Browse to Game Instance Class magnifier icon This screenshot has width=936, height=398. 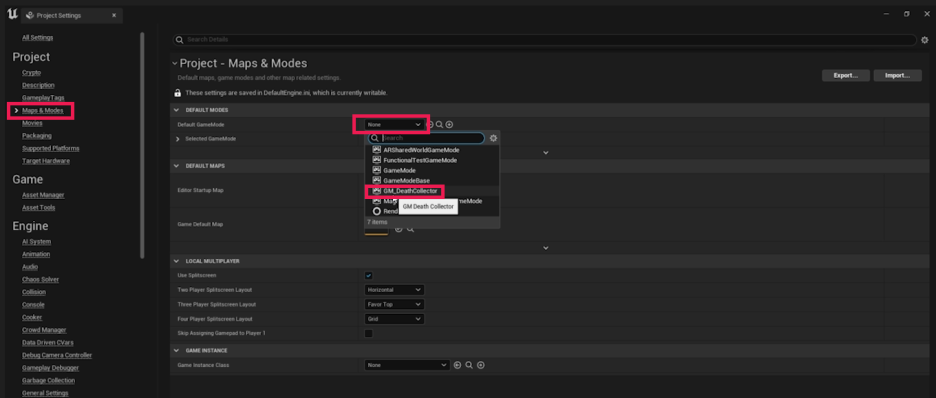click(469, 365)
